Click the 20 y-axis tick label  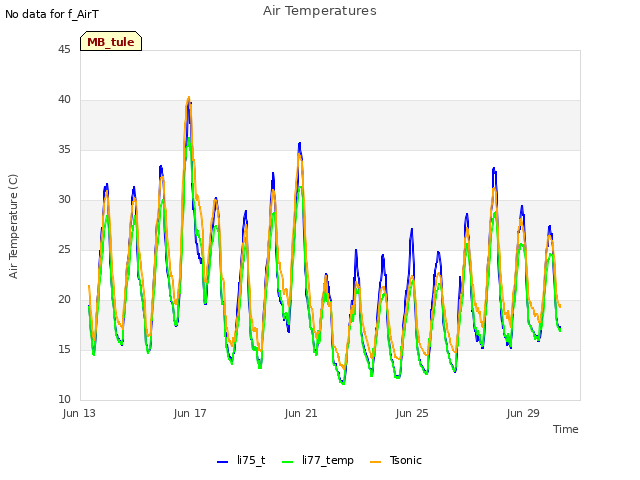[x=64, y=300]
